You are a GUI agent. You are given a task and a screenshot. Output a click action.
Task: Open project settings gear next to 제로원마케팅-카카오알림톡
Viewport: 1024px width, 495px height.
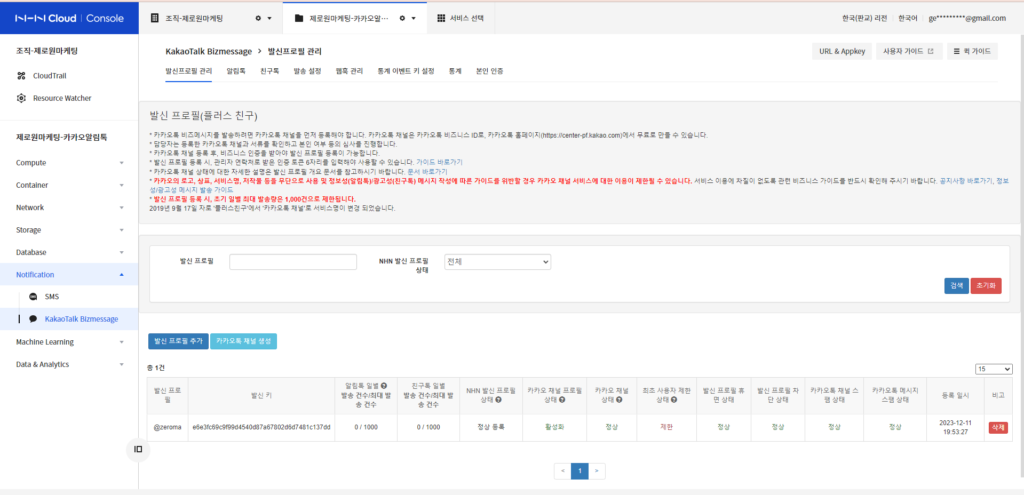click(x=402, y=18)
